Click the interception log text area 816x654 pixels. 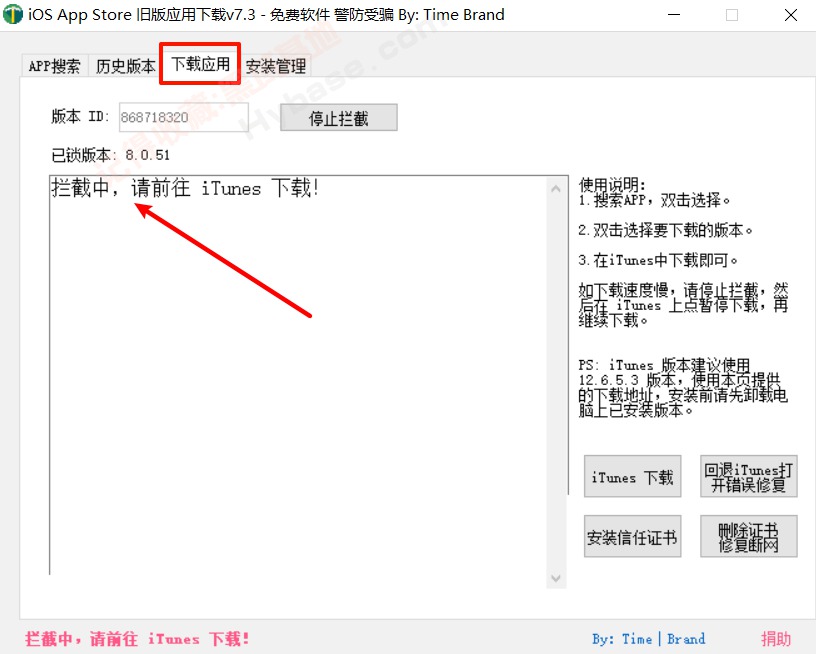(x=300, y=400)
